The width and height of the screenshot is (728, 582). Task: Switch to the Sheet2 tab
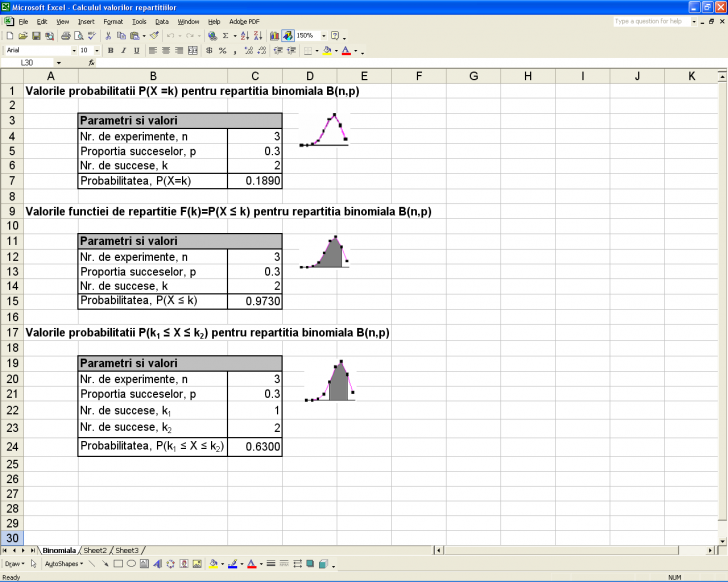point(95,550)
